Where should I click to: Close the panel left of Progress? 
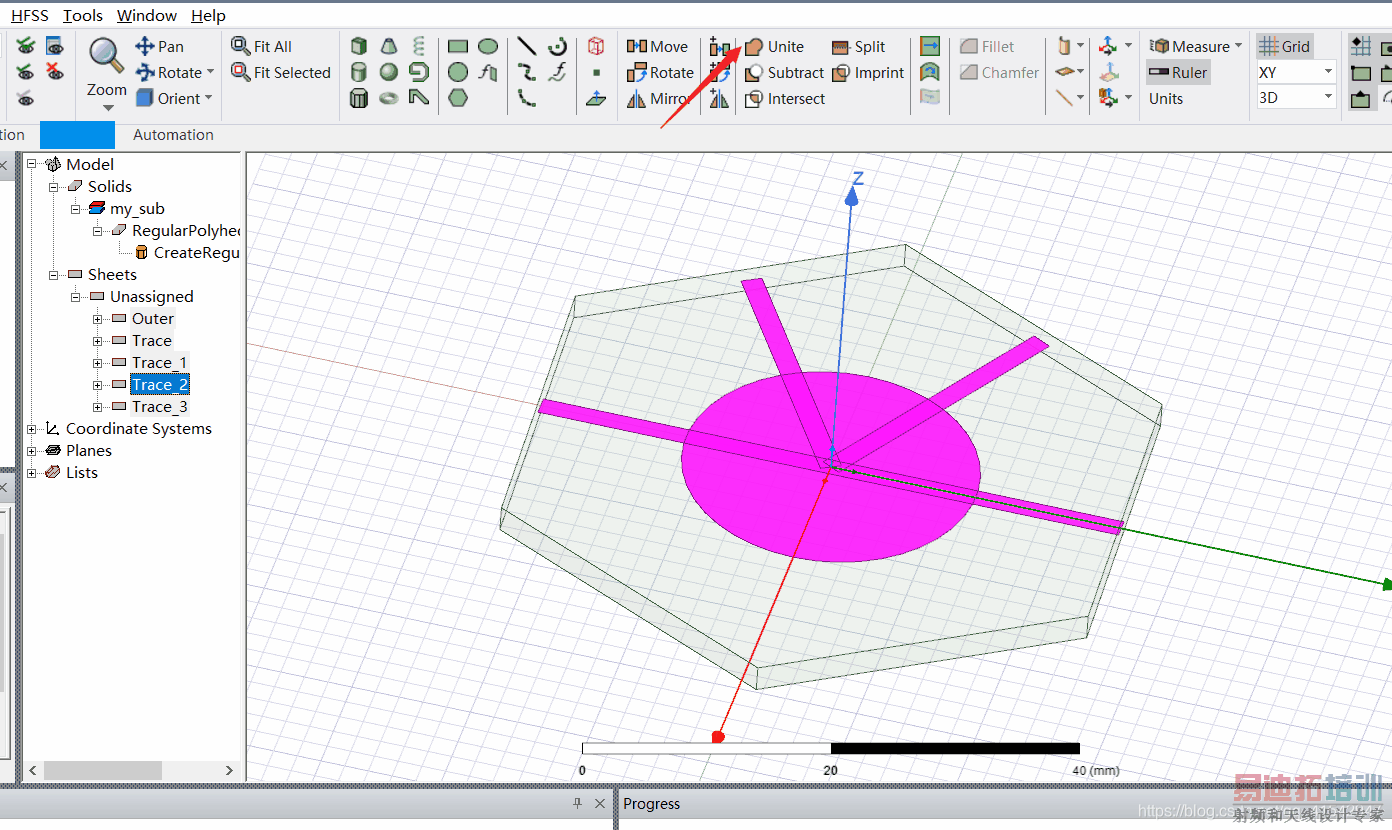(x=600, y=804)
